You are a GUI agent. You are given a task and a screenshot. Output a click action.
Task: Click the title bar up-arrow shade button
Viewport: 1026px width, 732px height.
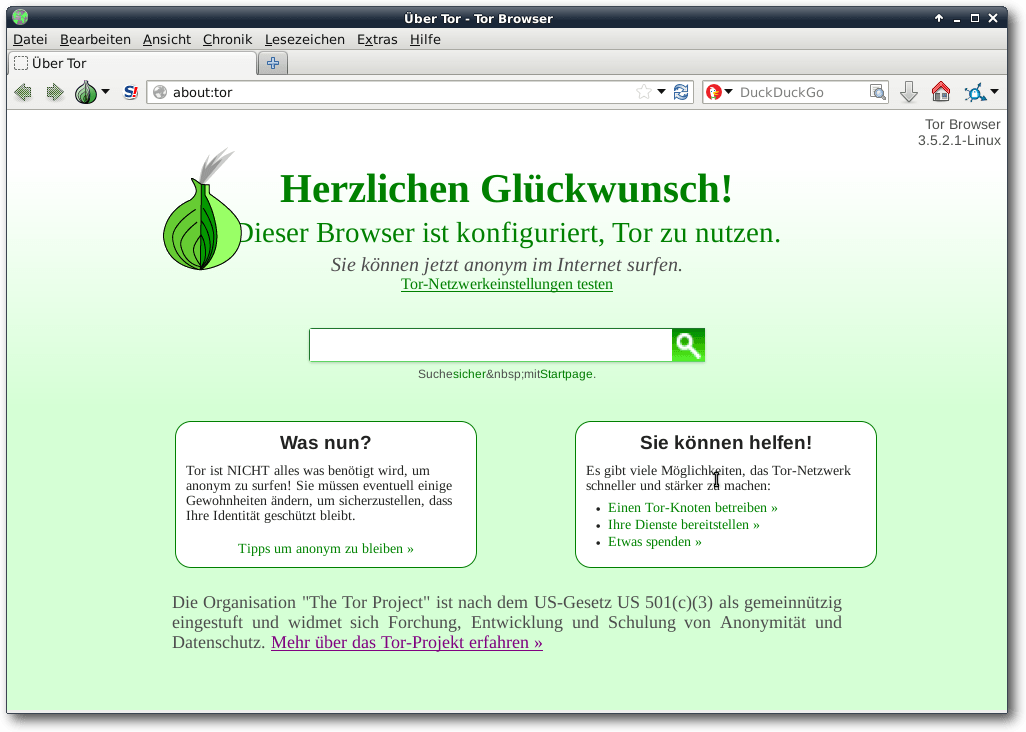pyautogui.click(x=939, y=18)
